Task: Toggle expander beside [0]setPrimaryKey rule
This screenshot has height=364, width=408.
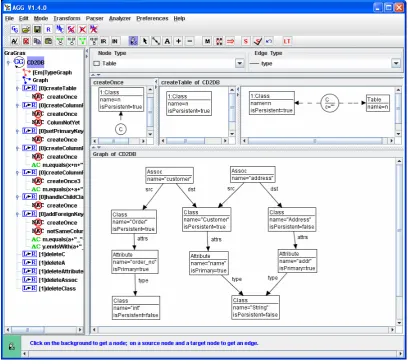Action: (x=17, y=131)
